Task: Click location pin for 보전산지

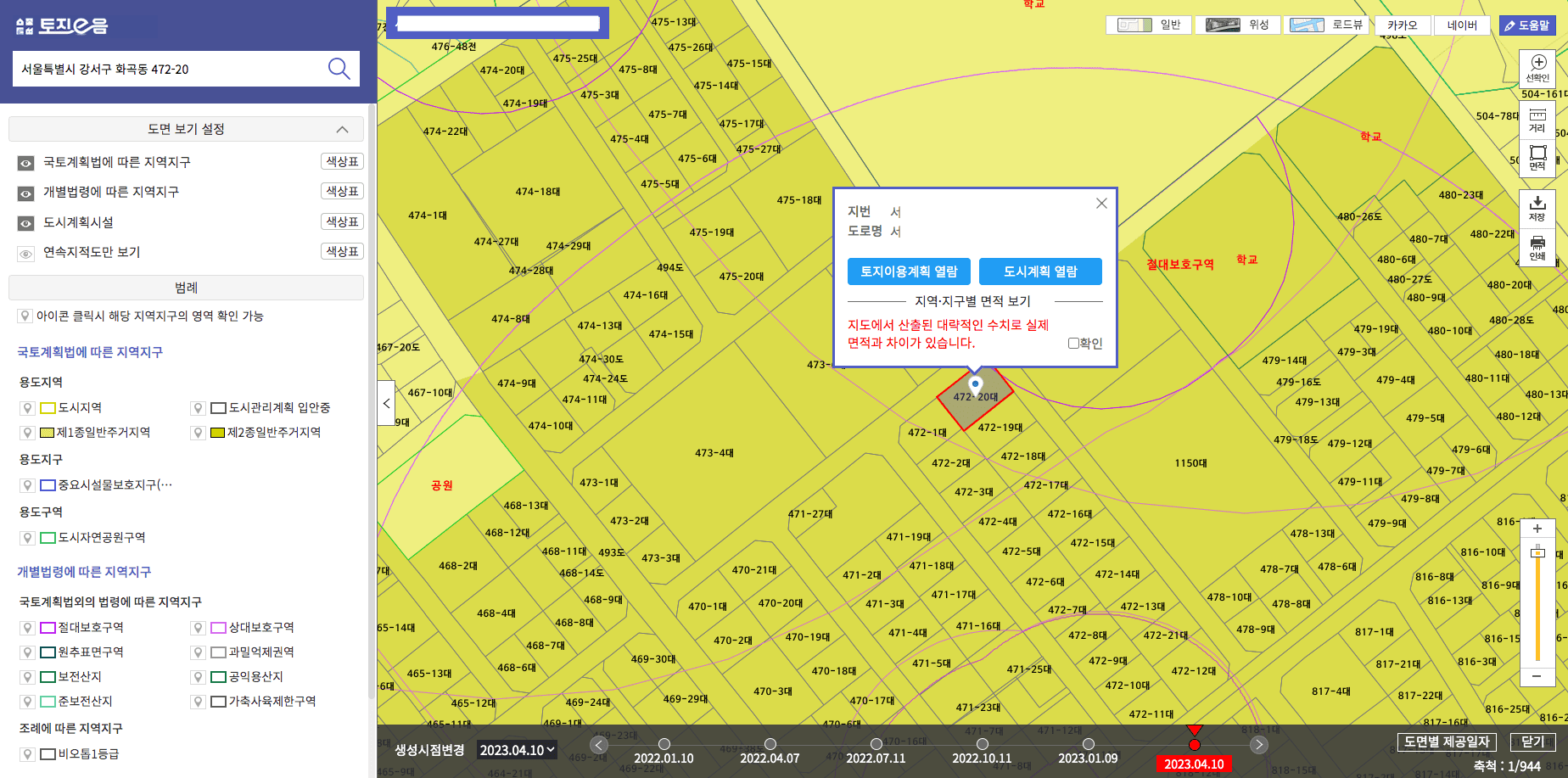Action: click(x=27, y=677)
